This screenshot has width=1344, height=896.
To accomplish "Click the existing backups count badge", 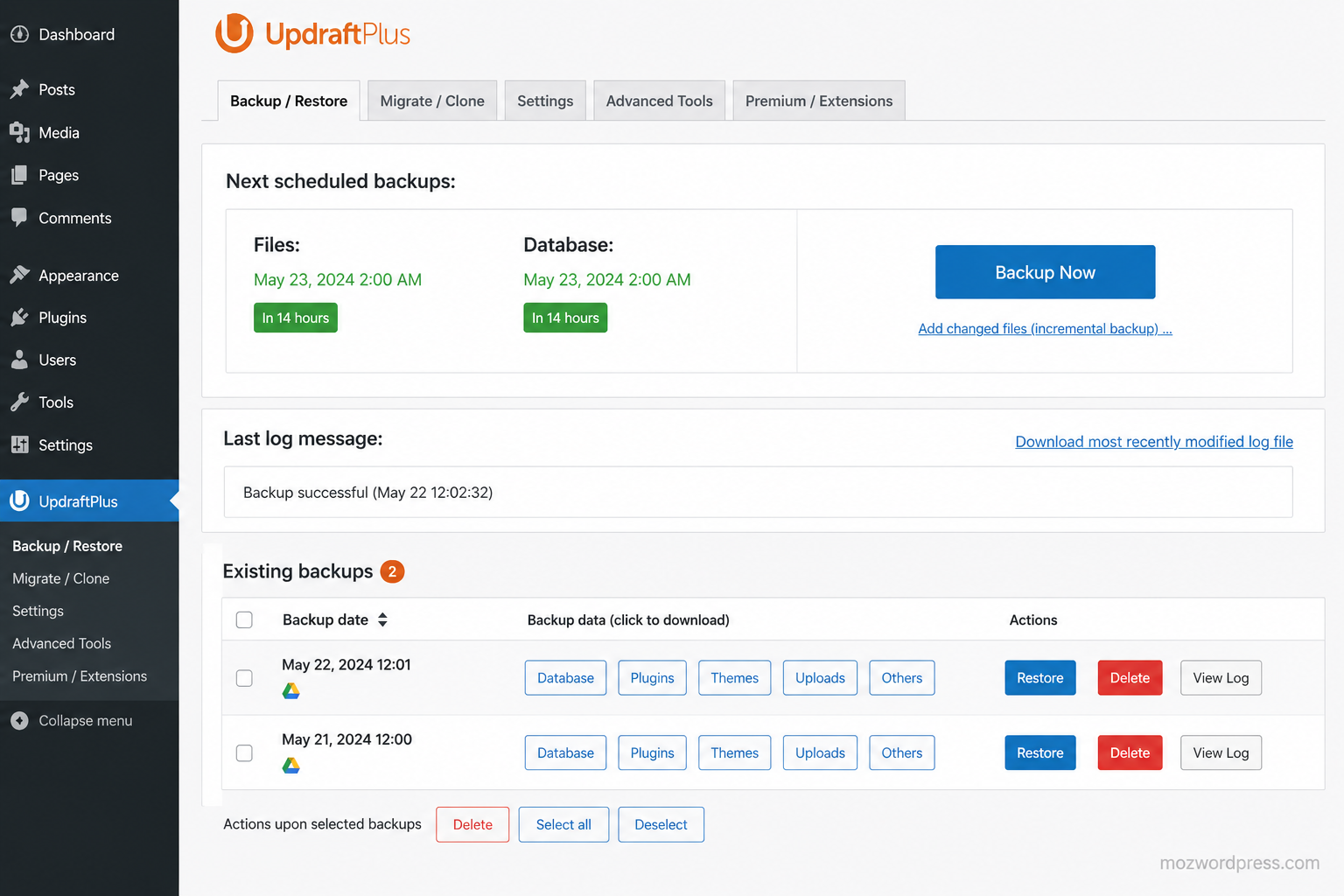I will (x=392, y=571).
